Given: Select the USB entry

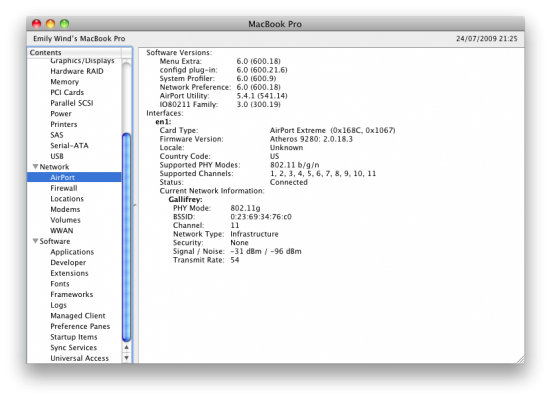Looking at the screenshot, I should (57, 156).
